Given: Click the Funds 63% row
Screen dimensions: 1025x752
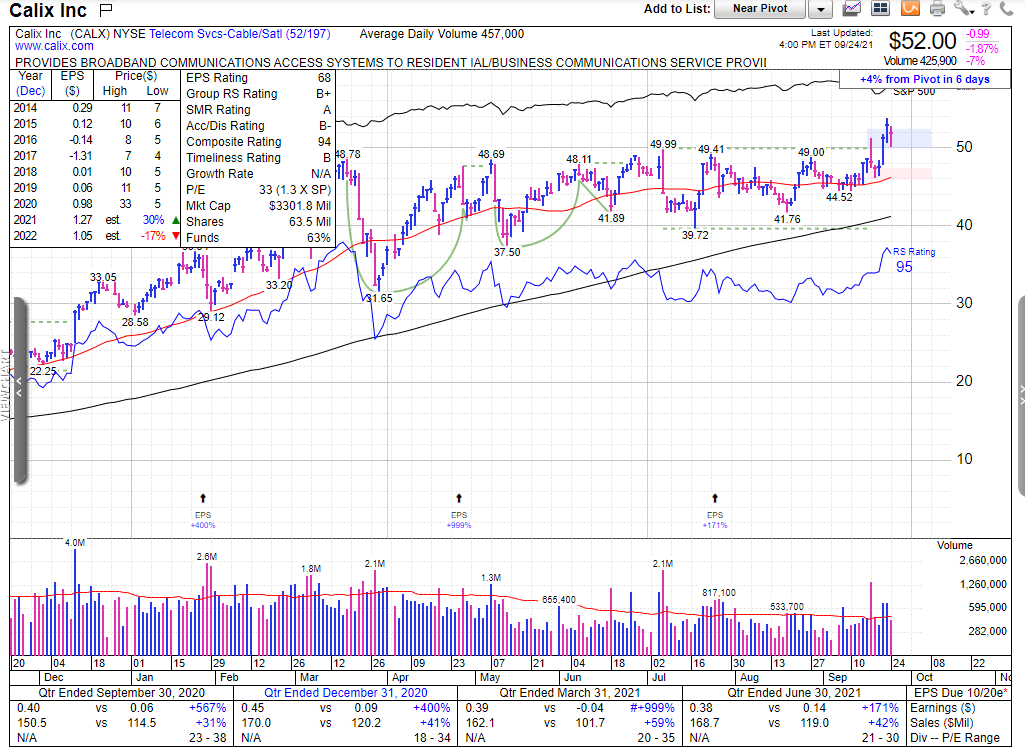Looking at the screenshot, I should [258, 238].
